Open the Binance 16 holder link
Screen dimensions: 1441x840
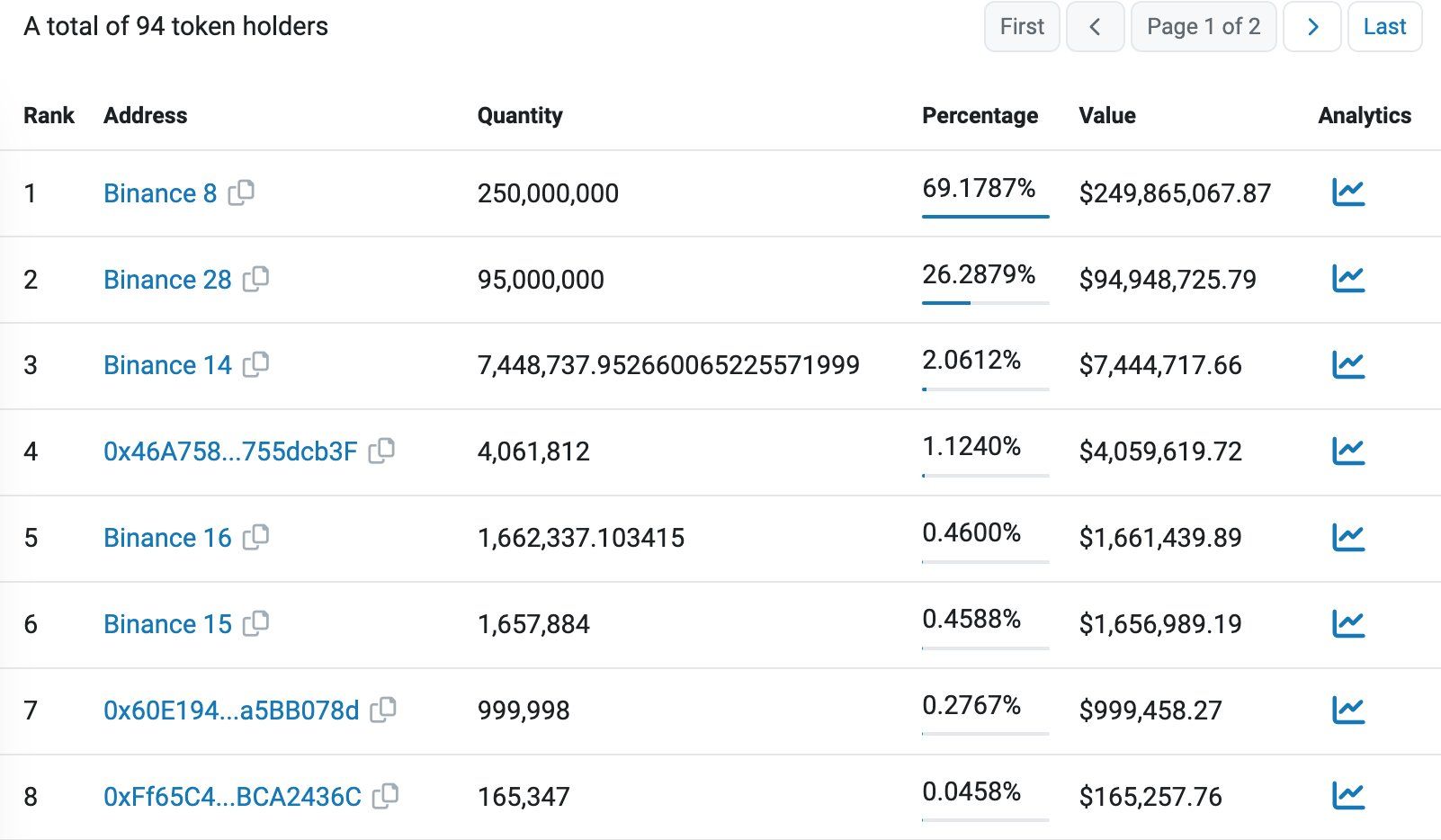167,538
